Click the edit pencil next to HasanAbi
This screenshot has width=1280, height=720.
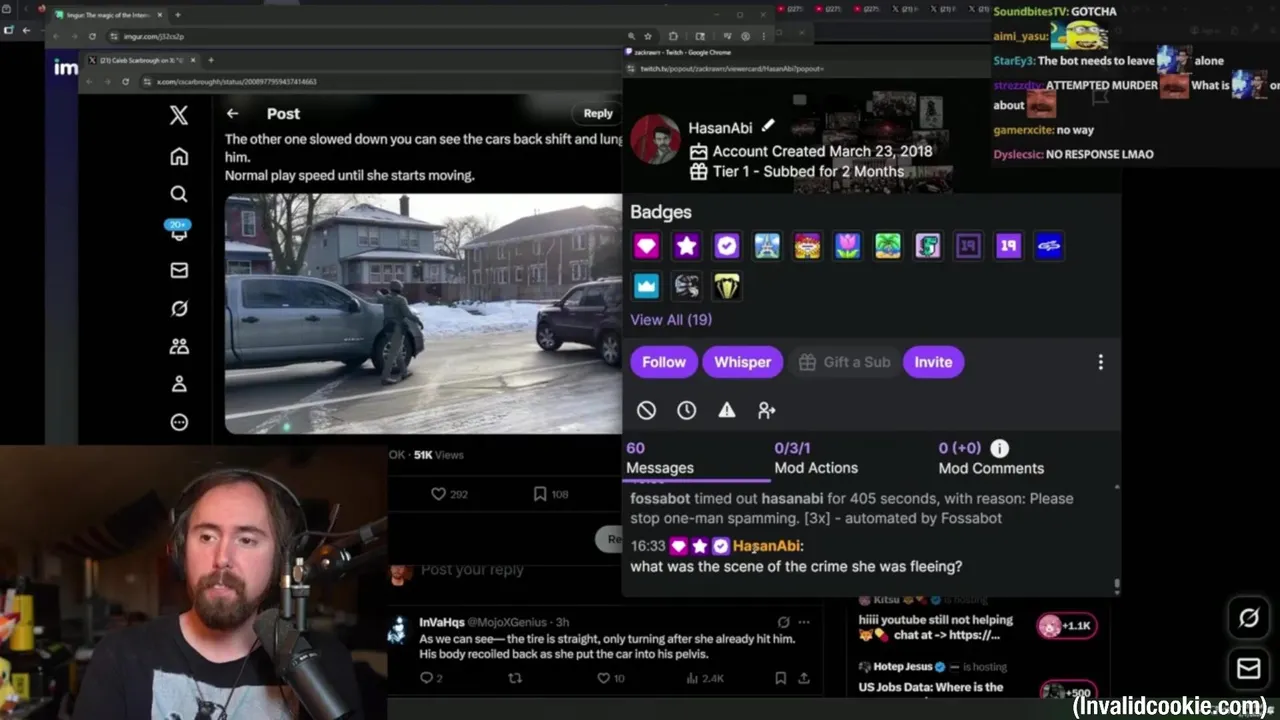pyautogui.click(x=768, y=126)
